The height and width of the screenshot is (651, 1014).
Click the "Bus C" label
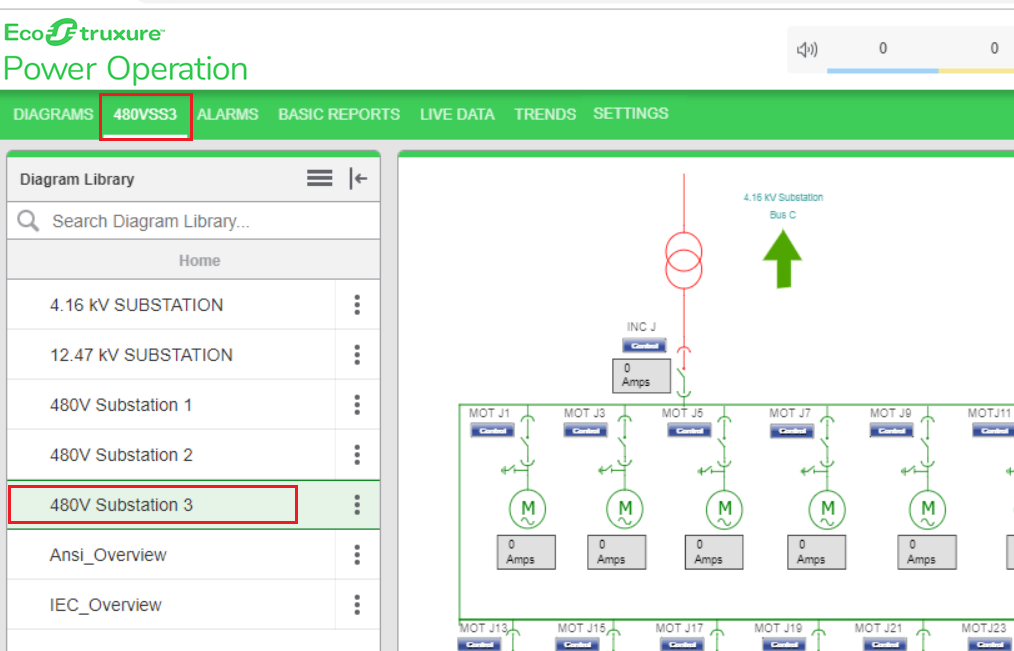click(x=782, y=215)
